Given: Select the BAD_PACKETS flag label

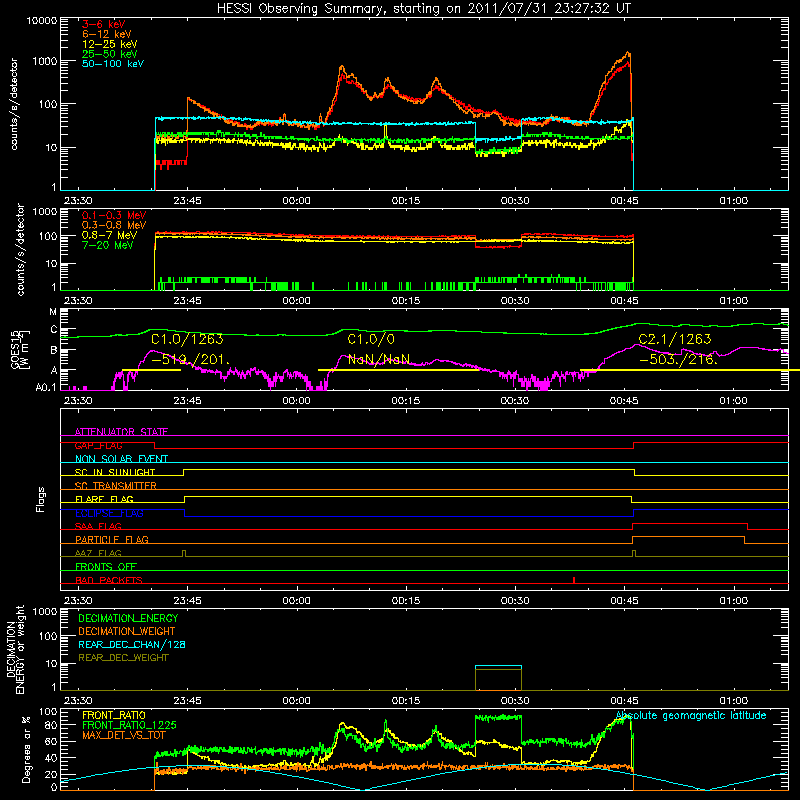Looking at the screenshot, I should tap(109, 580).
